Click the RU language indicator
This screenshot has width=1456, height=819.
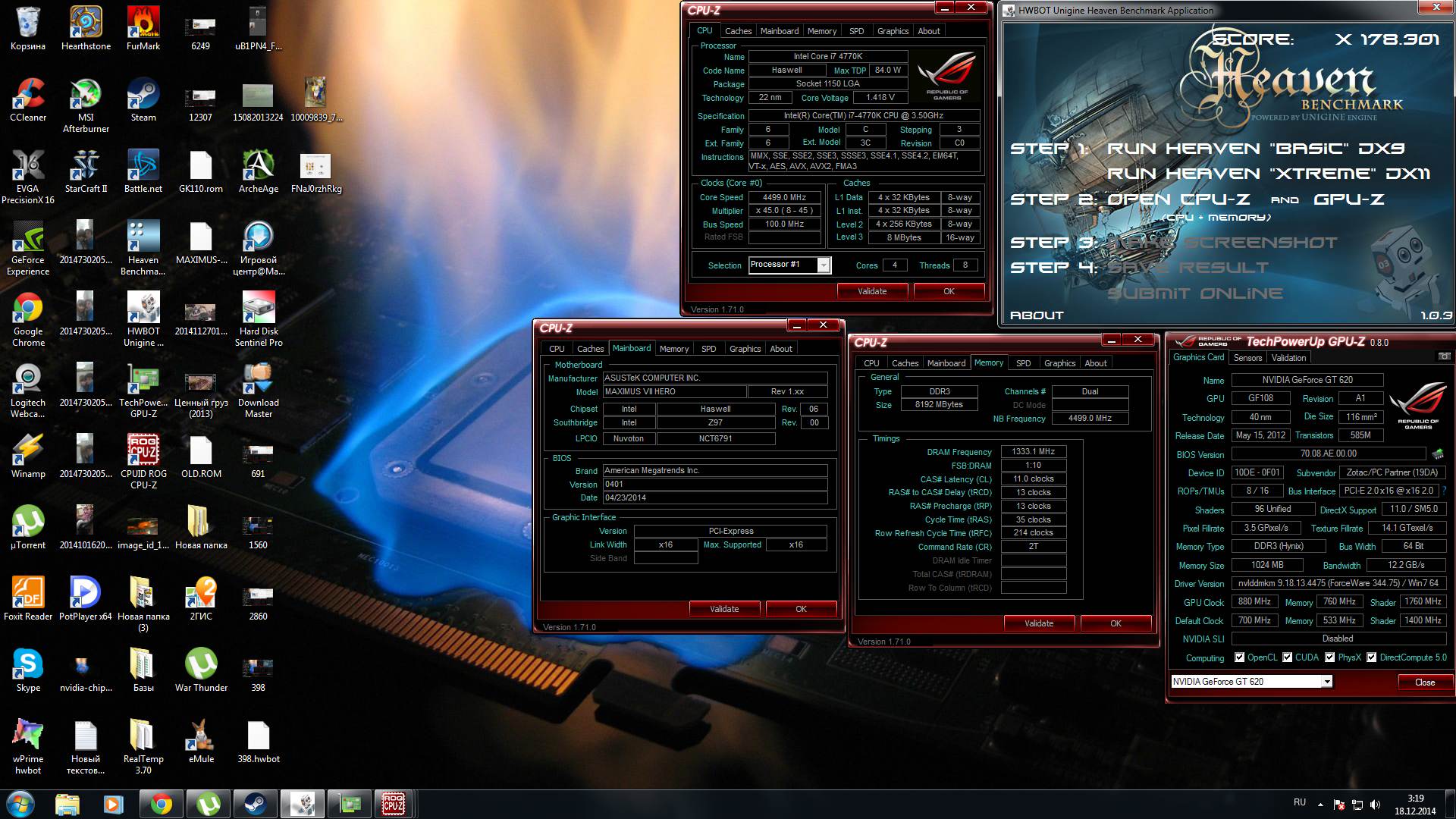coord(1300,802)
